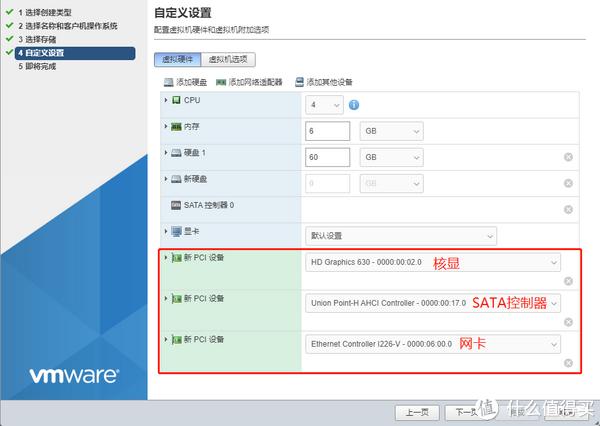
Task: Switch to the Virtual Hardware (虚拟硬件) tab
Action: (178, 60)
